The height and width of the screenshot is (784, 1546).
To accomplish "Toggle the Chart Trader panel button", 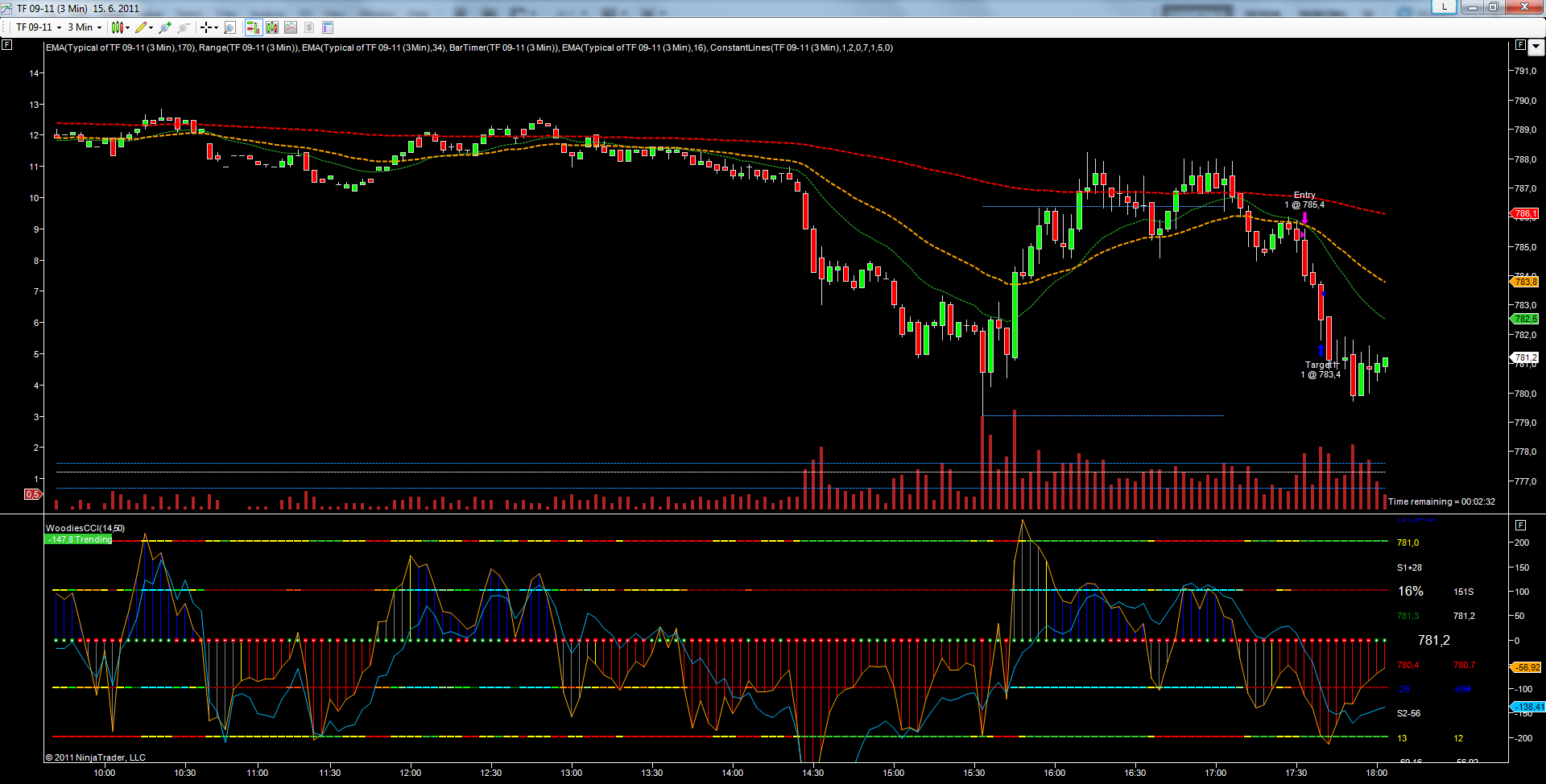I will pyautogui.click(x=253, y=27).
